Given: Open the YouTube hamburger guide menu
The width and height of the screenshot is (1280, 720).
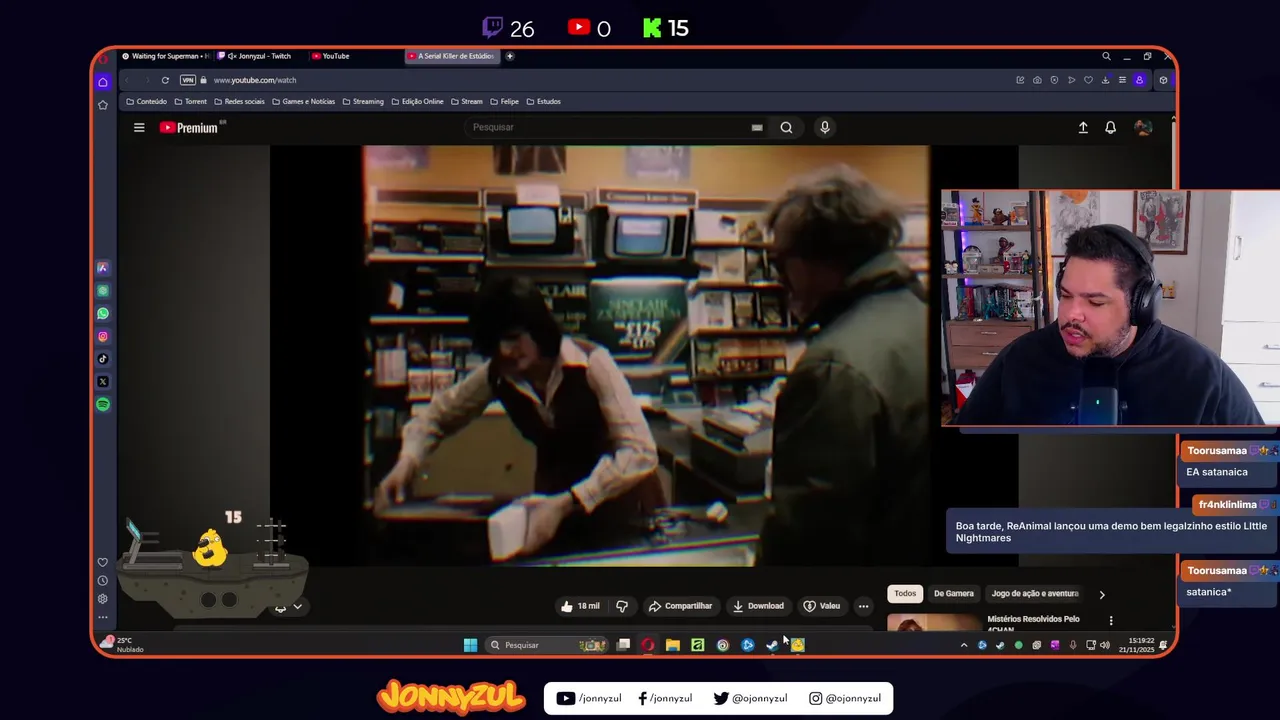Looking at the screenshot, I should tap(139, 127).
